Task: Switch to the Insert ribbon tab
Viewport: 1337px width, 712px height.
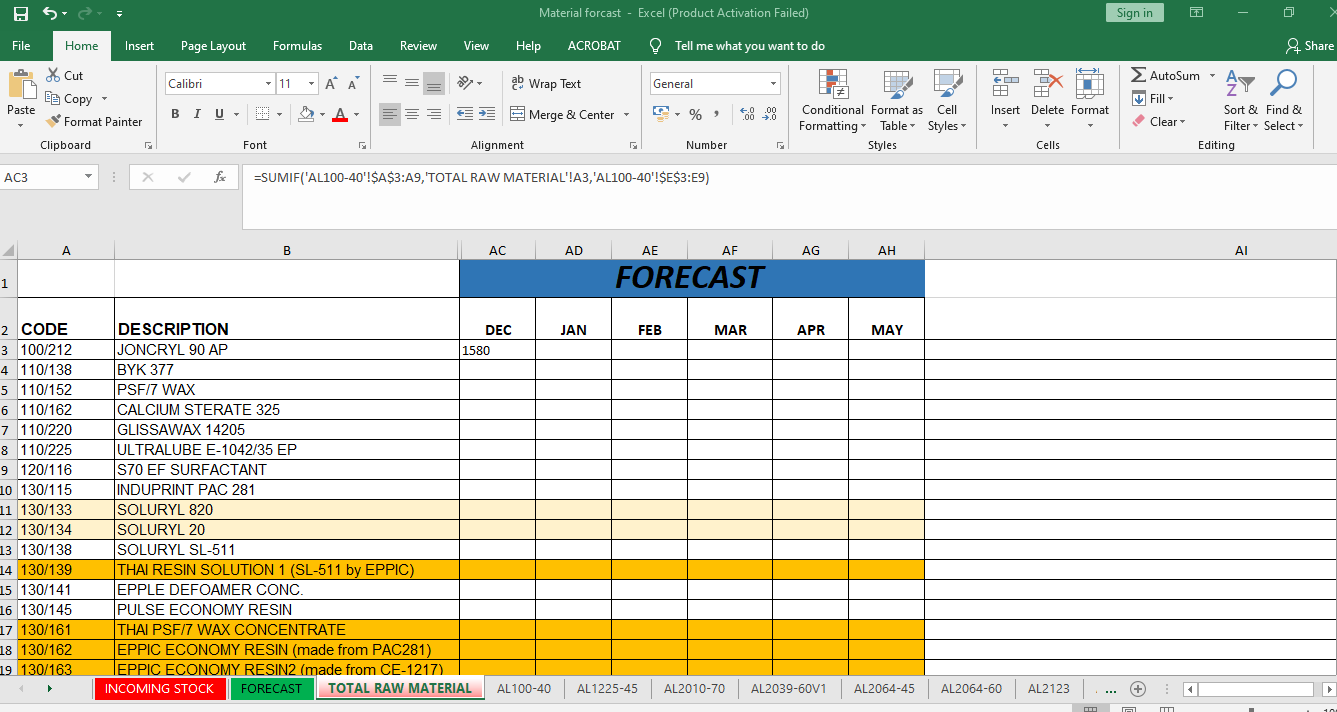Action: [x=139, y=46]
